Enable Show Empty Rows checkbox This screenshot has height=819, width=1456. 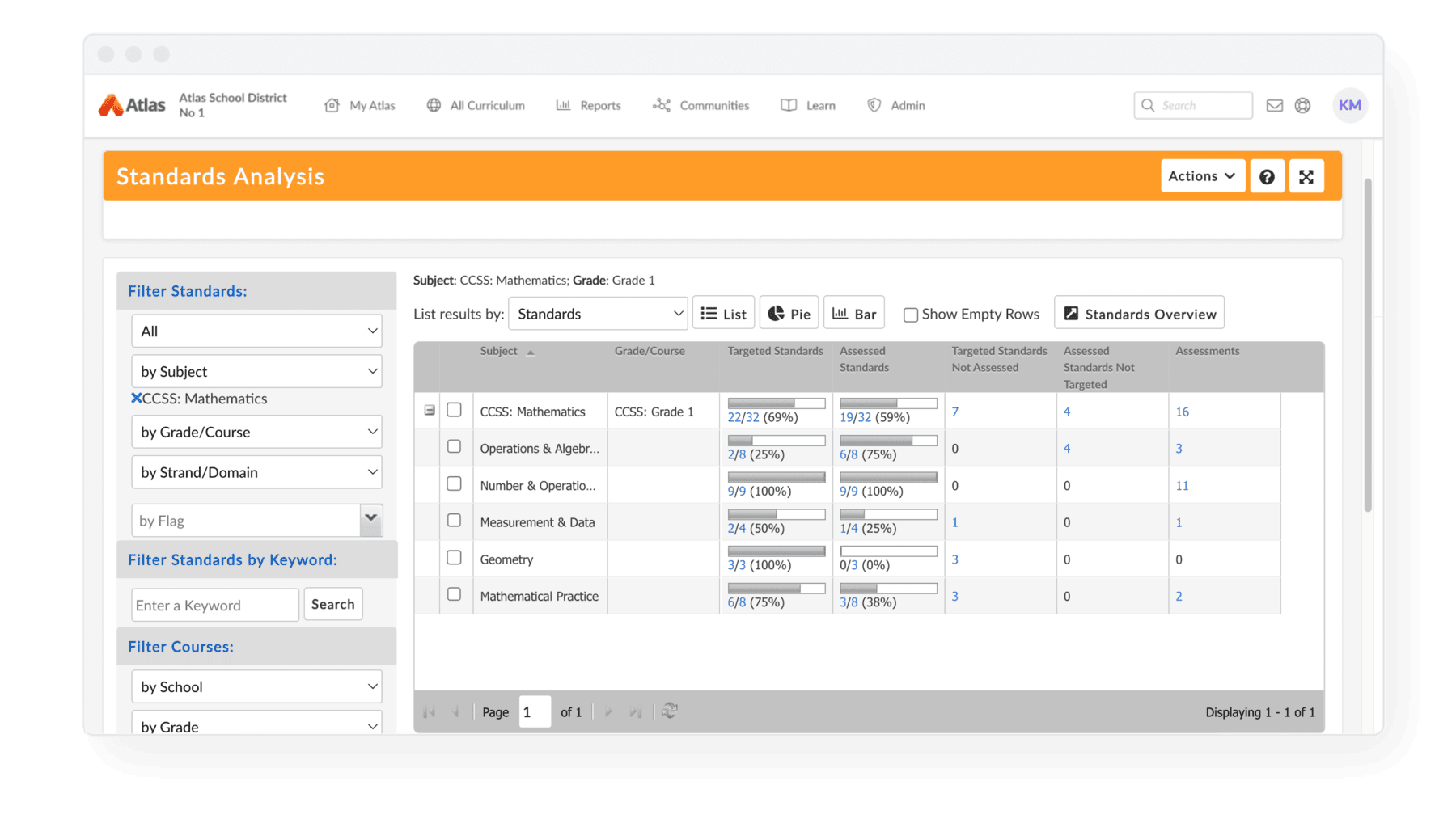tap(911, 315)
